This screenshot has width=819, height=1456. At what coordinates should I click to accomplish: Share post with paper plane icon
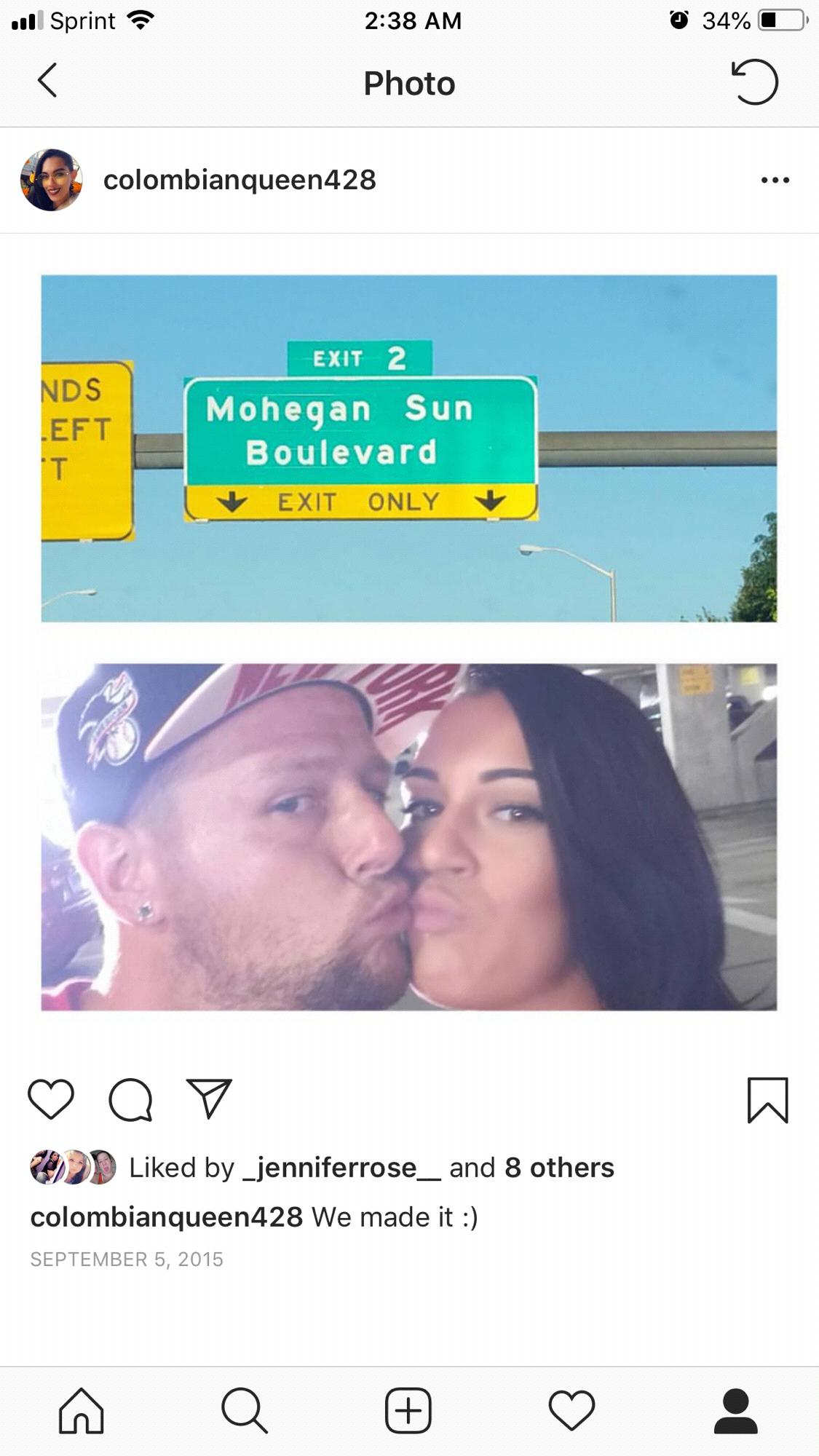[210, 1098]
